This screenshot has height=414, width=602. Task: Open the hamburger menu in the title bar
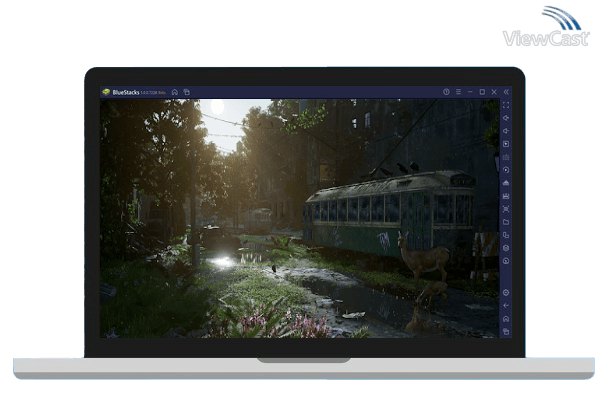pos(458,92)
